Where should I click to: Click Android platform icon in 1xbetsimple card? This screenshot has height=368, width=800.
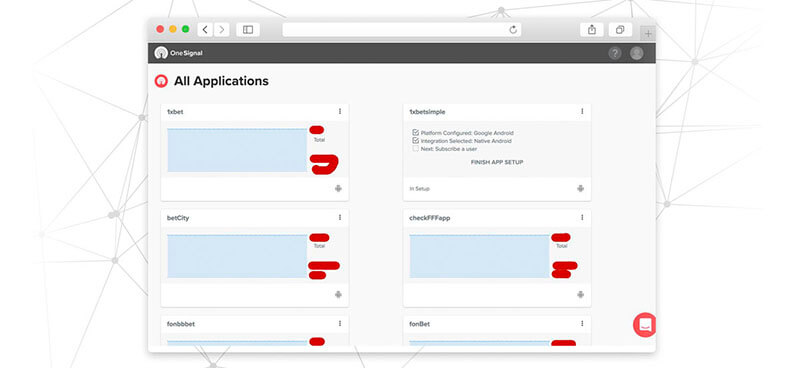[580, 188]
